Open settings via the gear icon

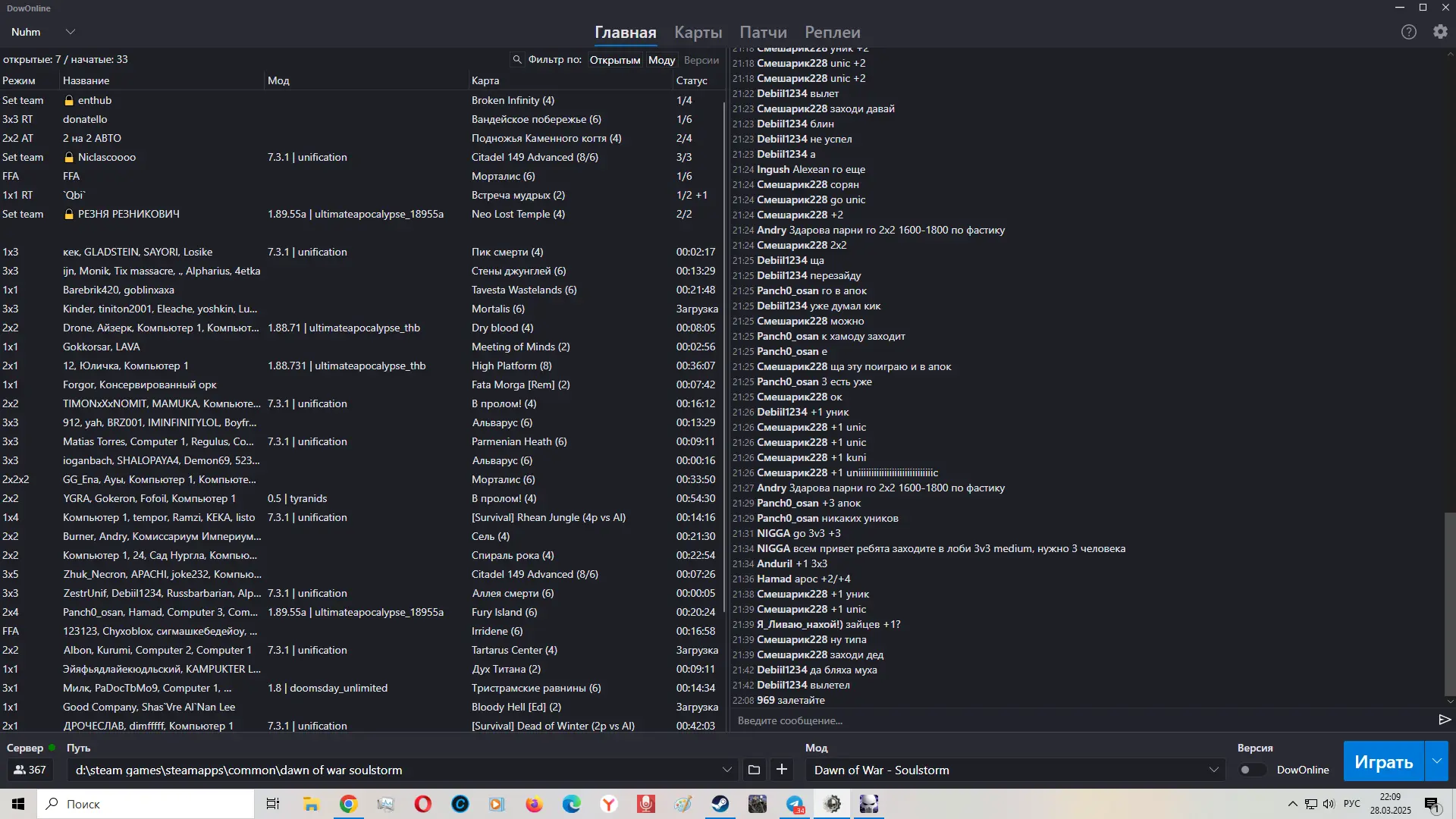point(1440,32)
